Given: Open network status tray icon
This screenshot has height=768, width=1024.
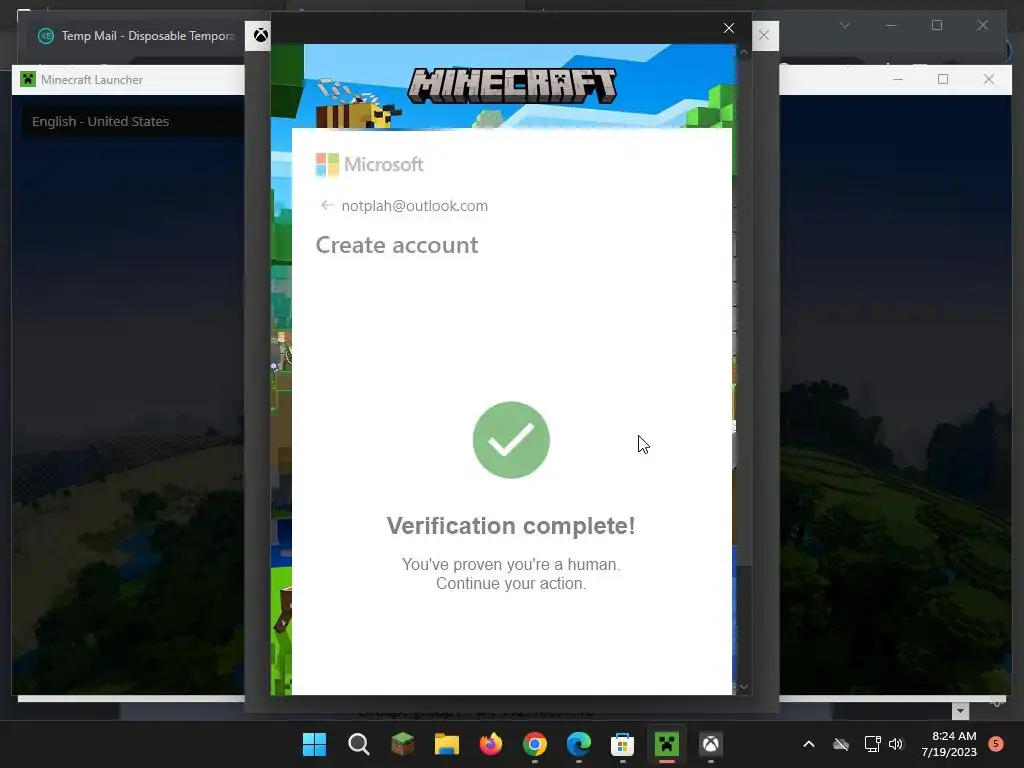Looking at the screenshot, I should click(x=872, y=744).
